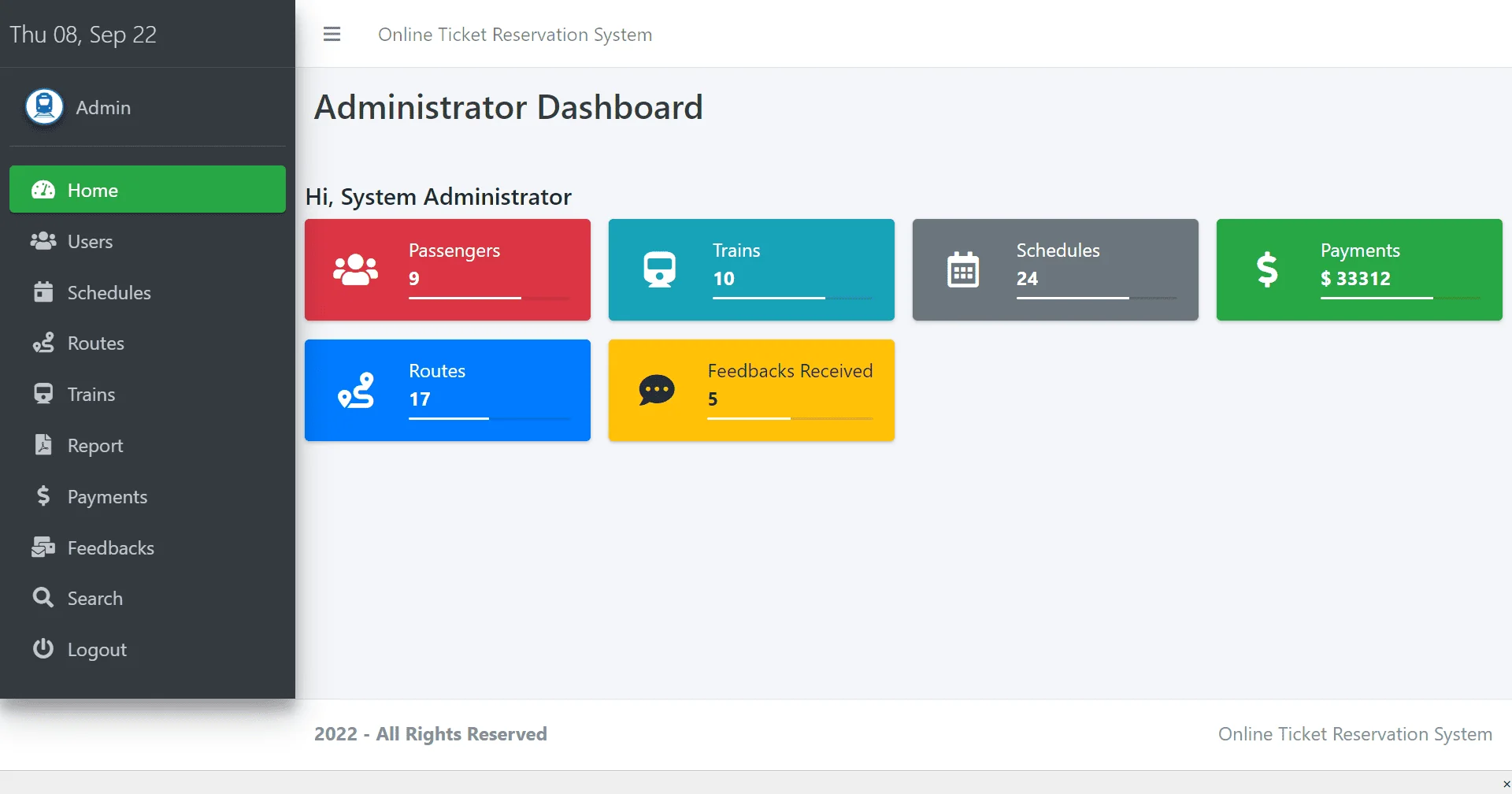Click the magnifier icon beside Search
Viewport: 1512px width, 794px height.
43,598
